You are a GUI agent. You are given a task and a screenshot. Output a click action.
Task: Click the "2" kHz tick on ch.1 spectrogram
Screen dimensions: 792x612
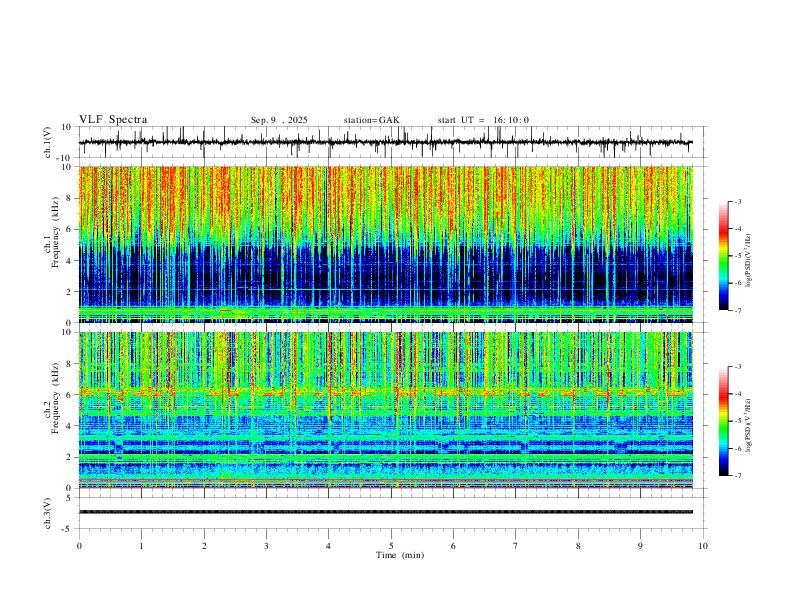pyautogui.click(x=70, y=292)
